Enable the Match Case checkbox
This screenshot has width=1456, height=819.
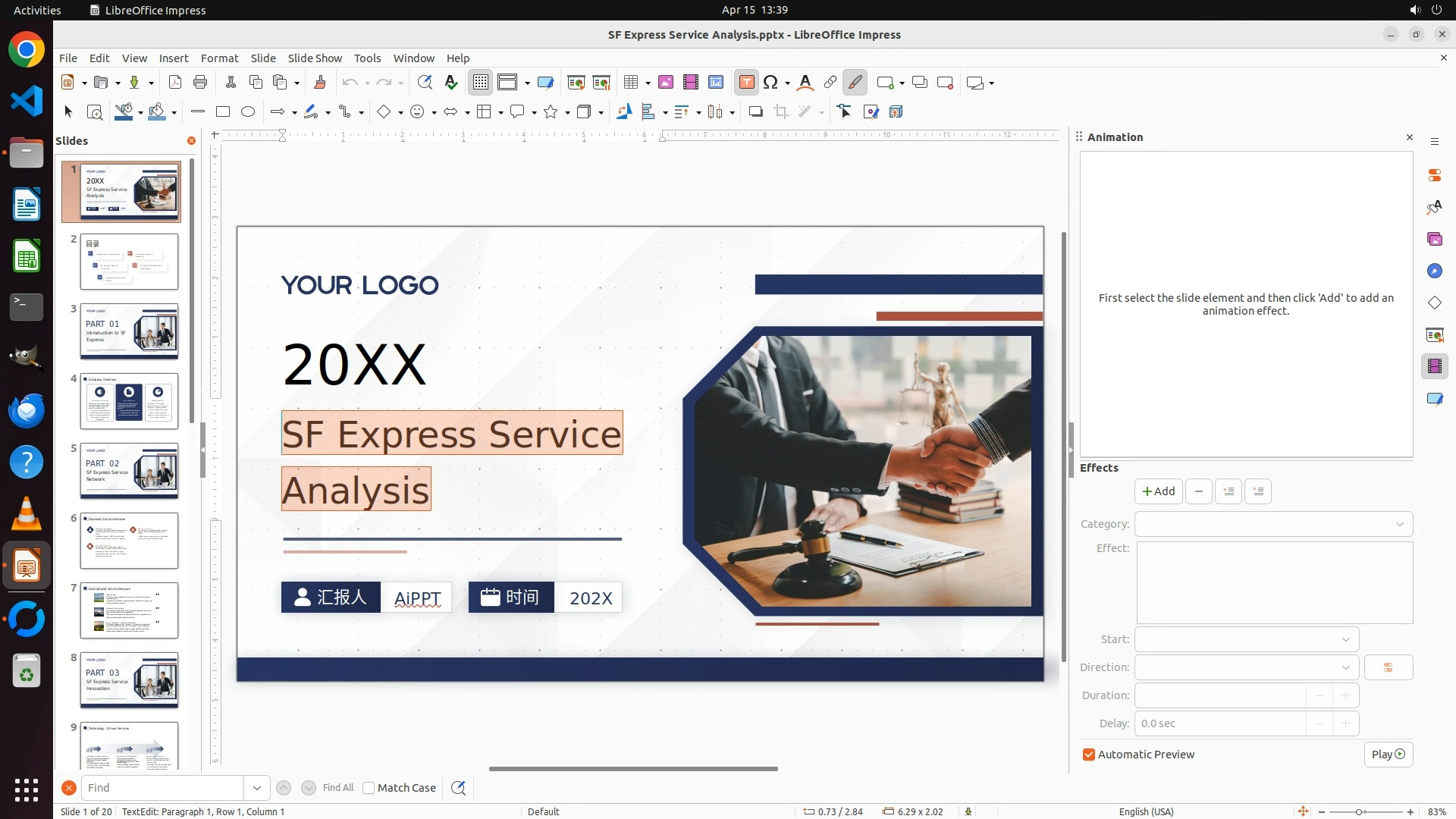coord(369,788)
